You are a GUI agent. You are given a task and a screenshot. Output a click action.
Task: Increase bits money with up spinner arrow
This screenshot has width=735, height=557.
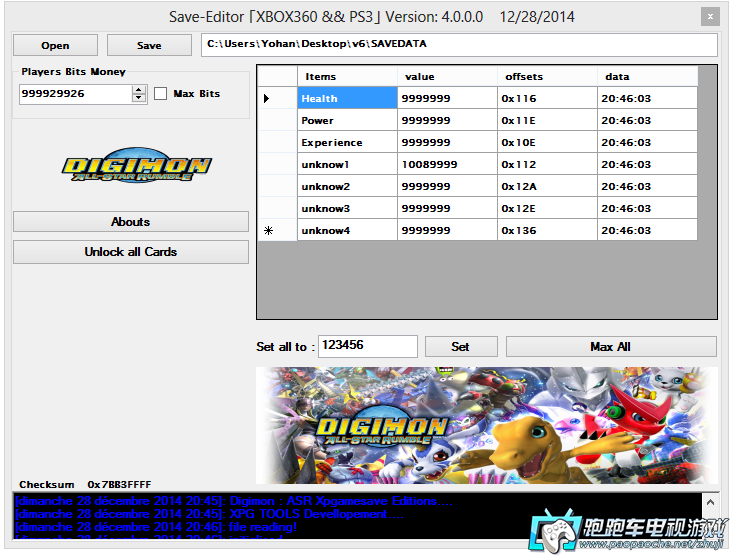[139, 90]
